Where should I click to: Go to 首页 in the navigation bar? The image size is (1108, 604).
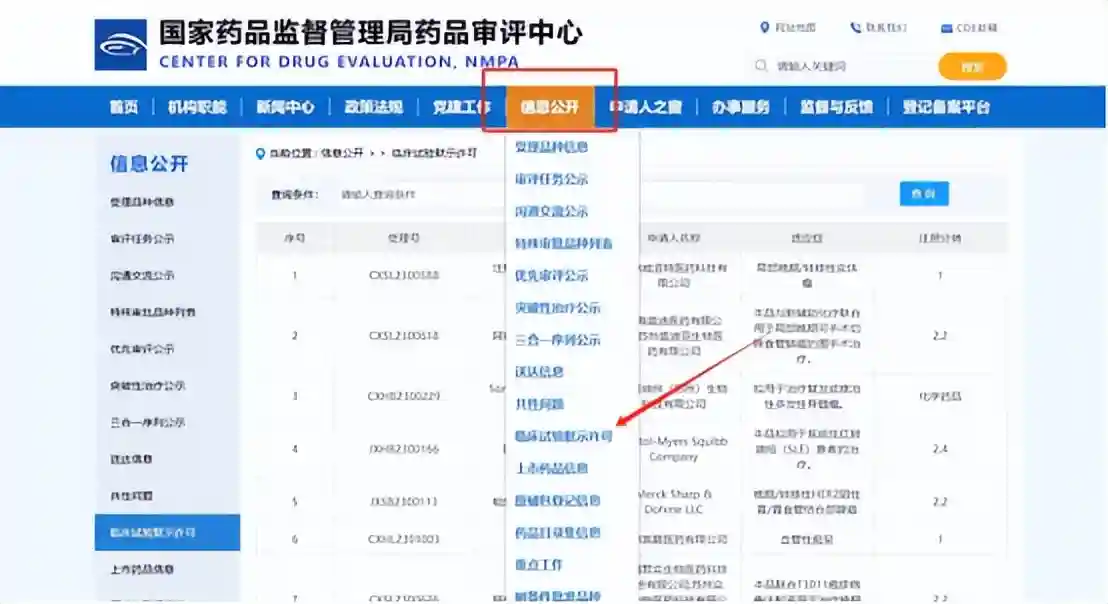tap(124, 107)
